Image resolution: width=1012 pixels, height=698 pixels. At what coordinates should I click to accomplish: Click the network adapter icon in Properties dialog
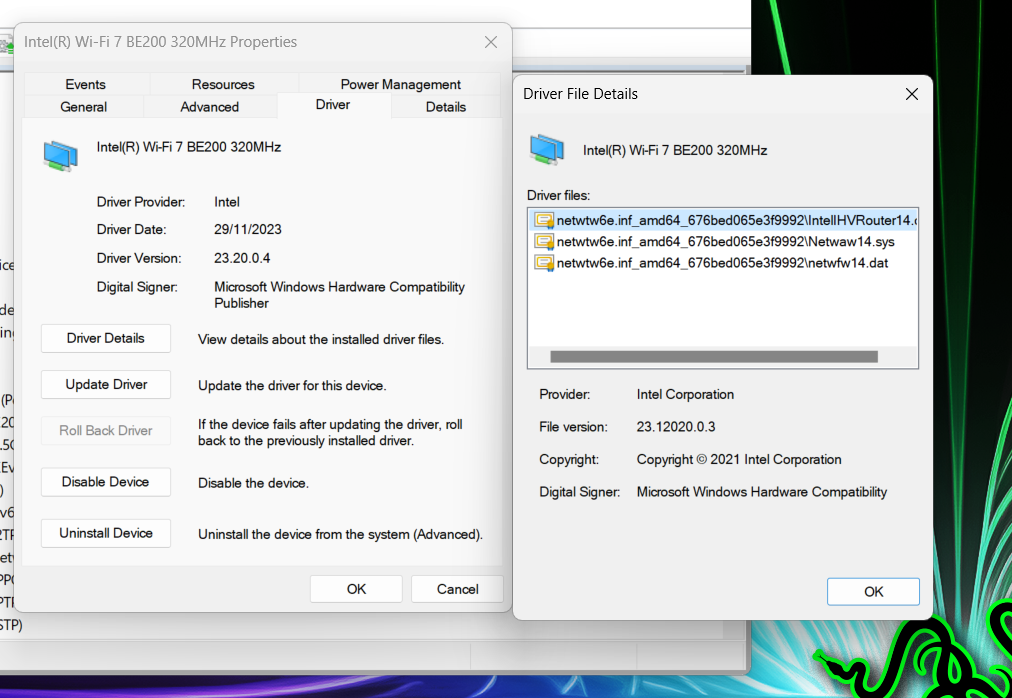(x=60, y=155)
